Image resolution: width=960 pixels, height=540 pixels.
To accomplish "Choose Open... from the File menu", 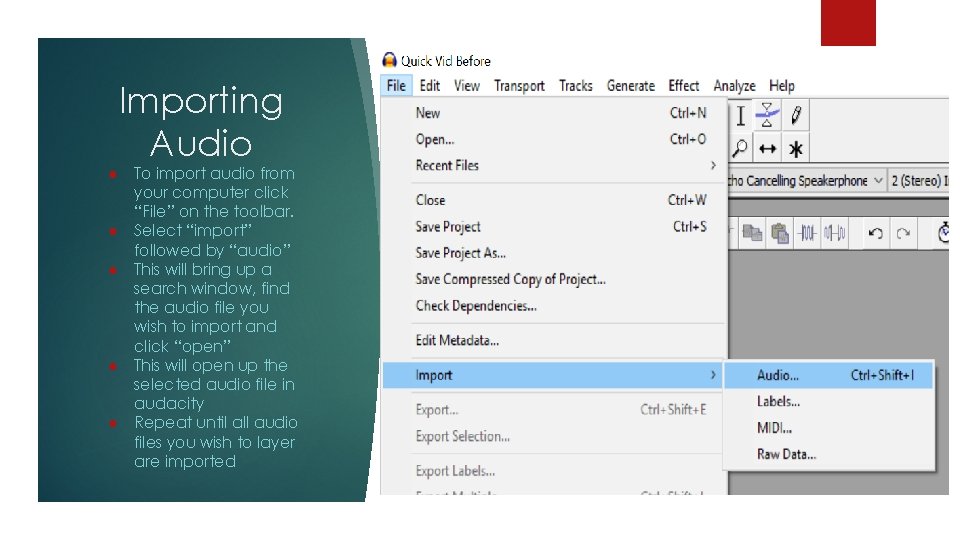I will [555, 139].
